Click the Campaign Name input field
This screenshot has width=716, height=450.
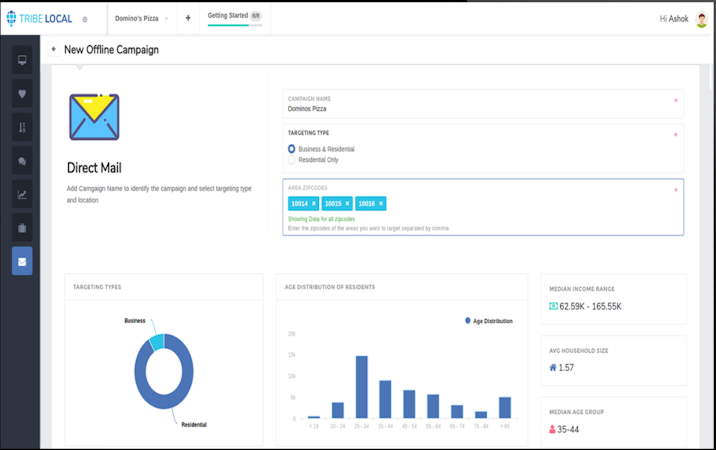pos(483,104)
